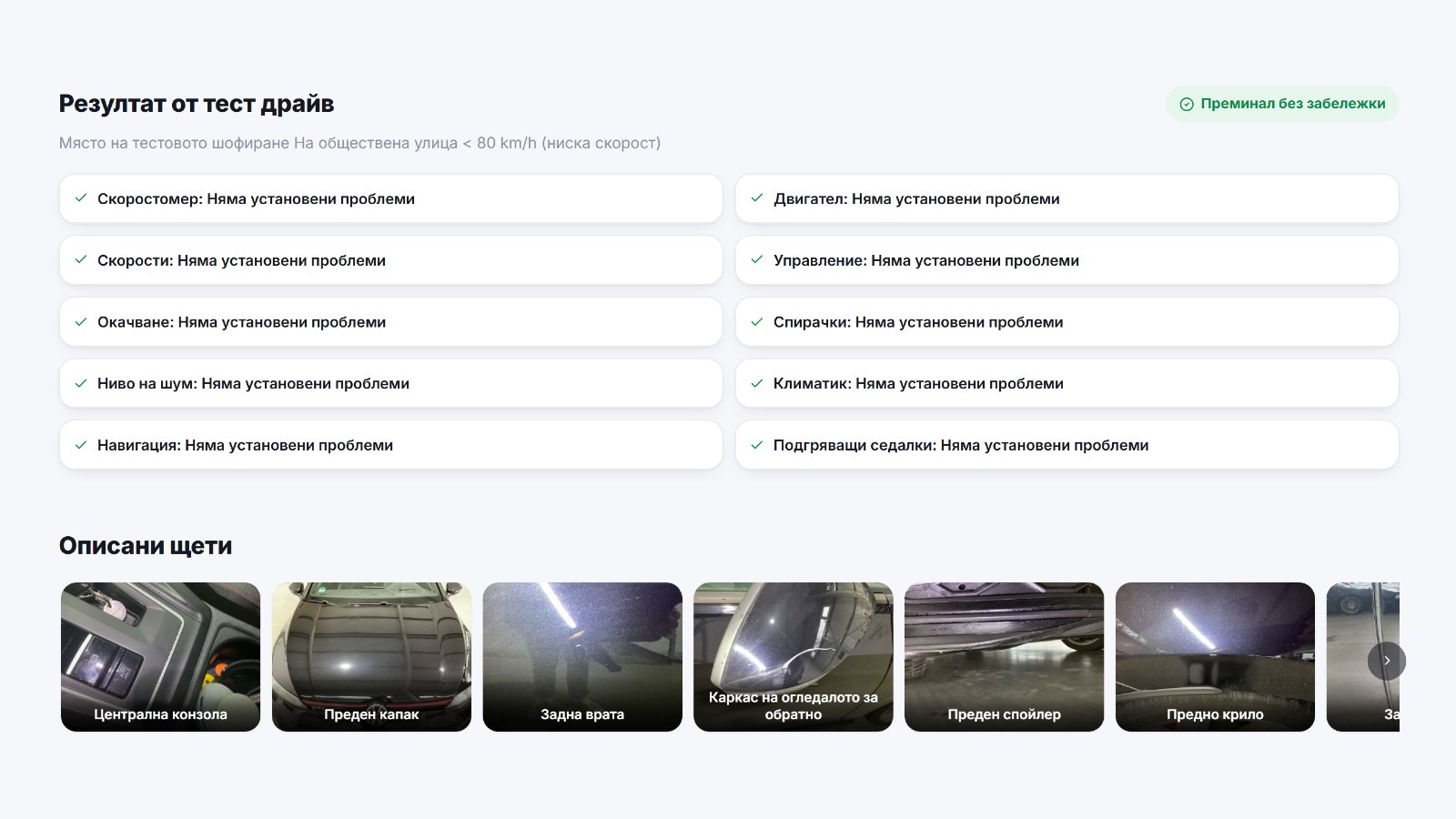Click the Място на тестовото шофиране subtitle
Image resolution: width=1456 pixels, height=819 pixels.
pos(359,143)
